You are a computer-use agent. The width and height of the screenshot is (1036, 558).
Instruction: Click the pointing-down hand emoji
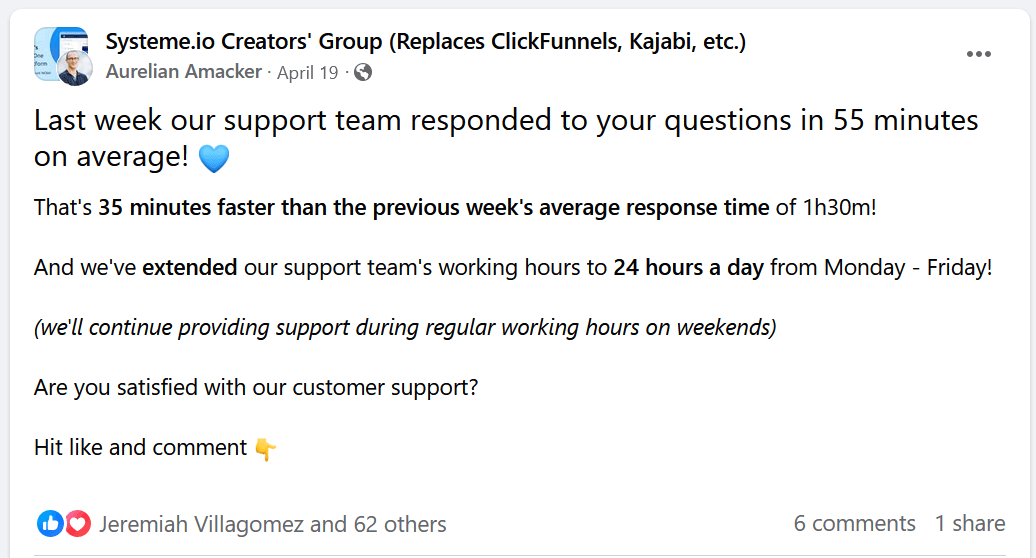point(265,449)
